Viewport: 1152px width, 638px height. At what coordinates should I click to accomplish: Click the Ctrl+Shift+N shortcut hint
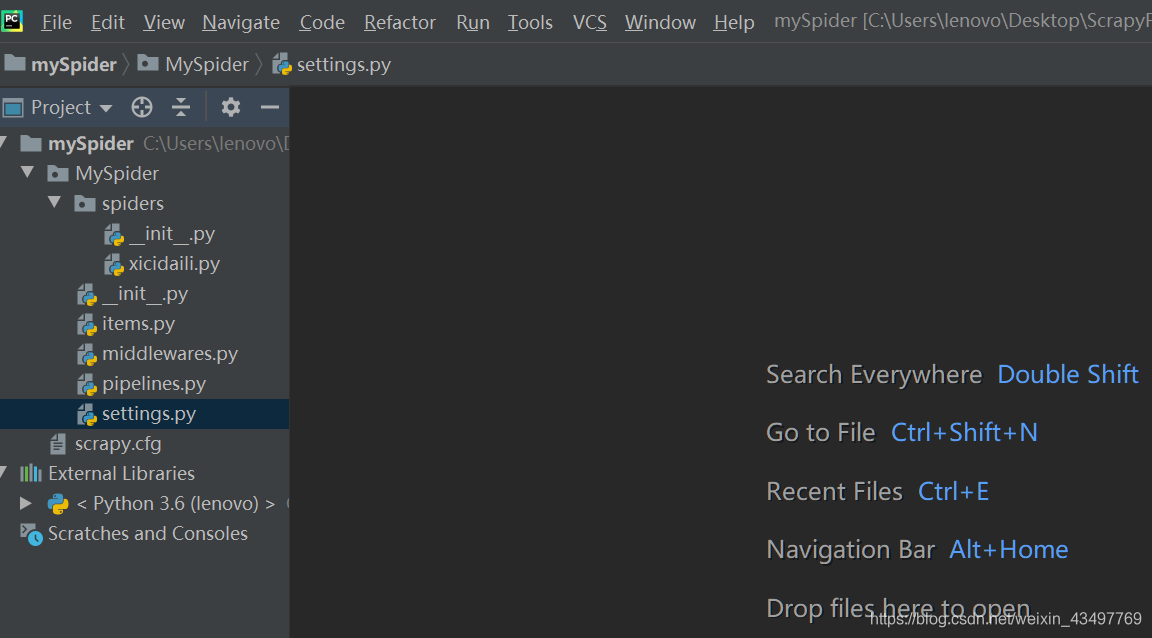coord(964,433)
